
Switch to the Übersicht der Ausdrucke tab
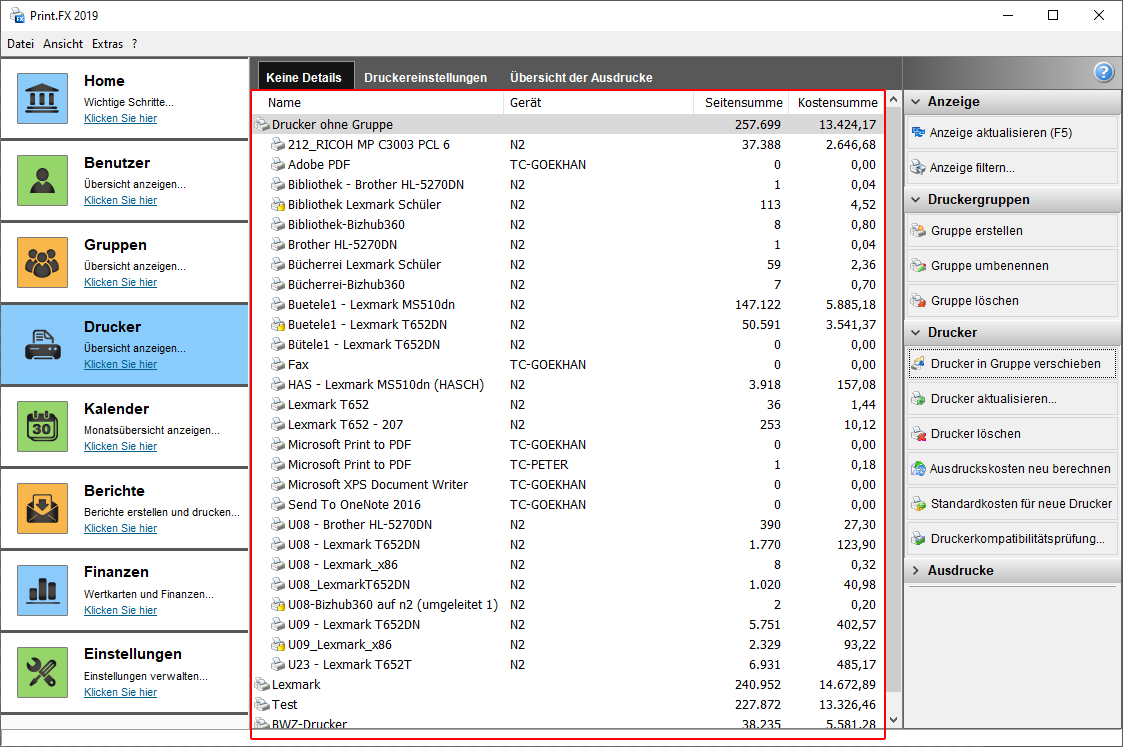pyautogui.click(x=581, y=77)
